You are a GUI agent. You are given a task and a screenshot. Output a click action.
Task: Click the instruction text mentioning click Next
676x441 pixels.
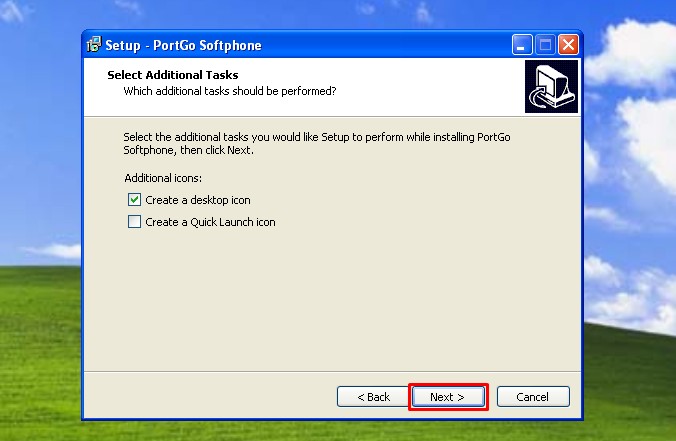(317, 144)
